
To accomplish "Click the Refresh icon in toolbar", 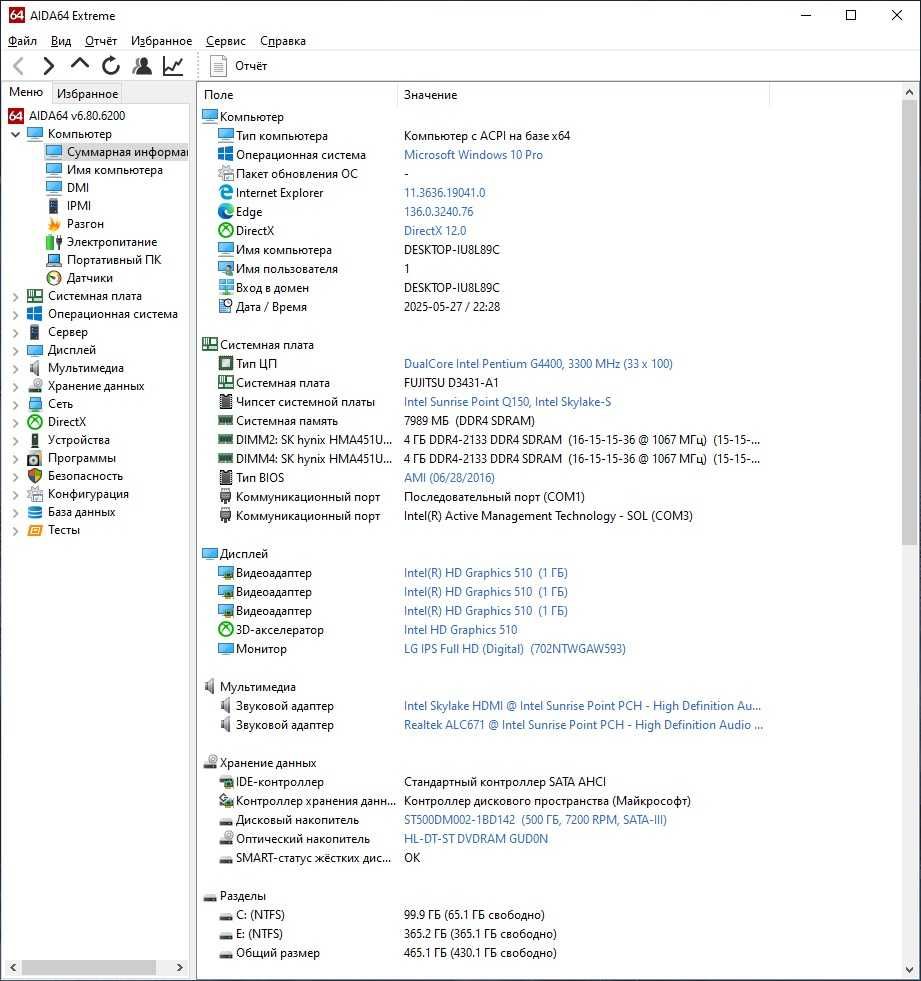I will pyautogui.click(x=111, y=66).
